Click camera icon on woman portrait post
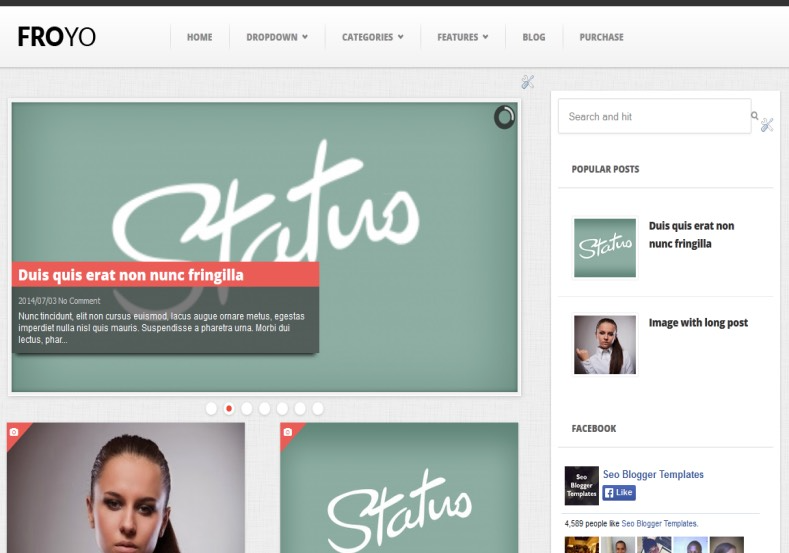 tap(14, 432)
